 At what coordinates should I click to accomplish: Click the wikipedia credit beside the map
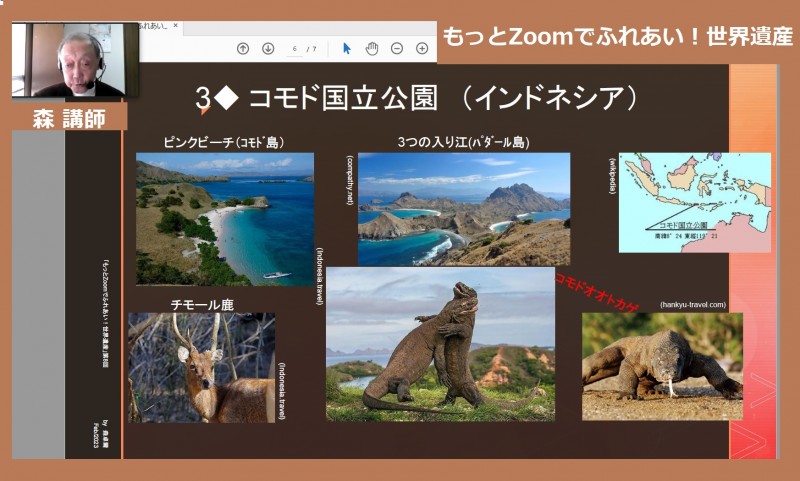tap(613, 175)
